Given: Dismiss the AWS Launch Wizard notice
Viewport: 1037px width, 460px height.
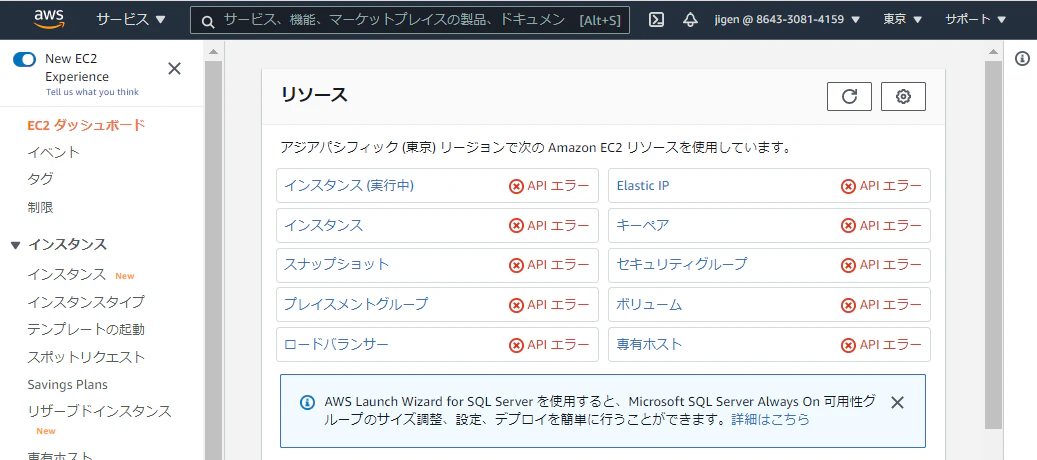Looking at the screenshot, I should click(897, 402).
